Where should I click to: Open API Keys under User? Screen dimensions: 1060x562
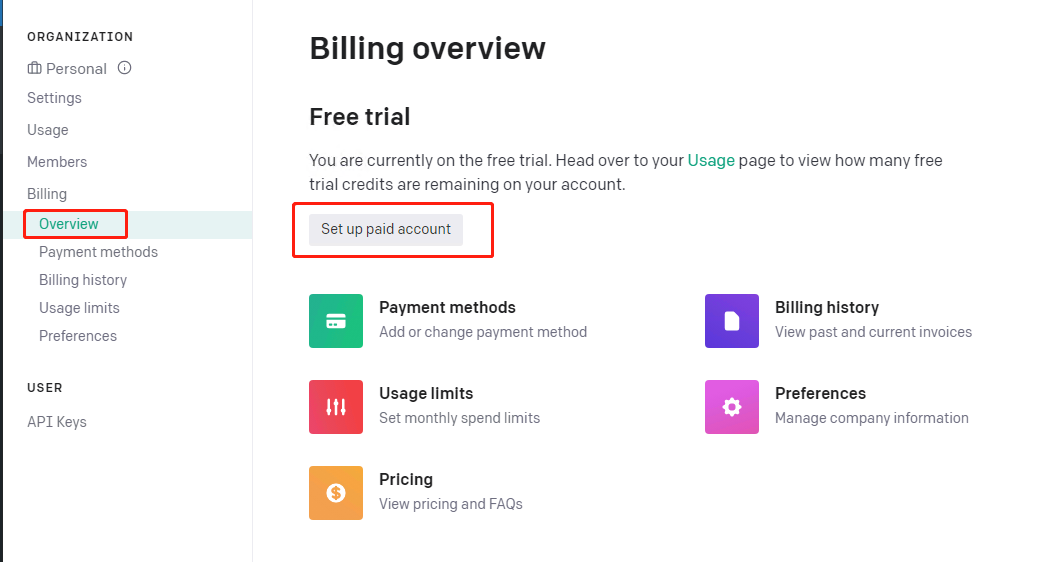click(x=57, y=422)
